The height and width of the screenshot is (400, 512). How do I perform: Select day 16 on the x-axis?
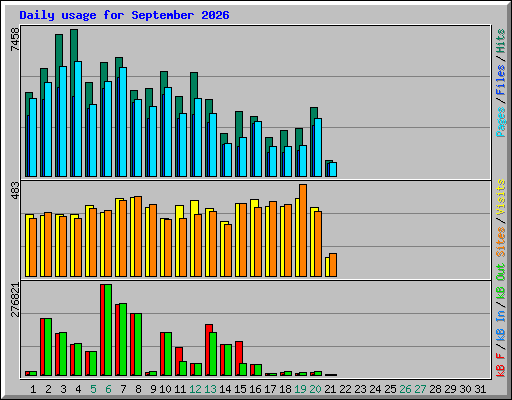click(x=255, y=389)
